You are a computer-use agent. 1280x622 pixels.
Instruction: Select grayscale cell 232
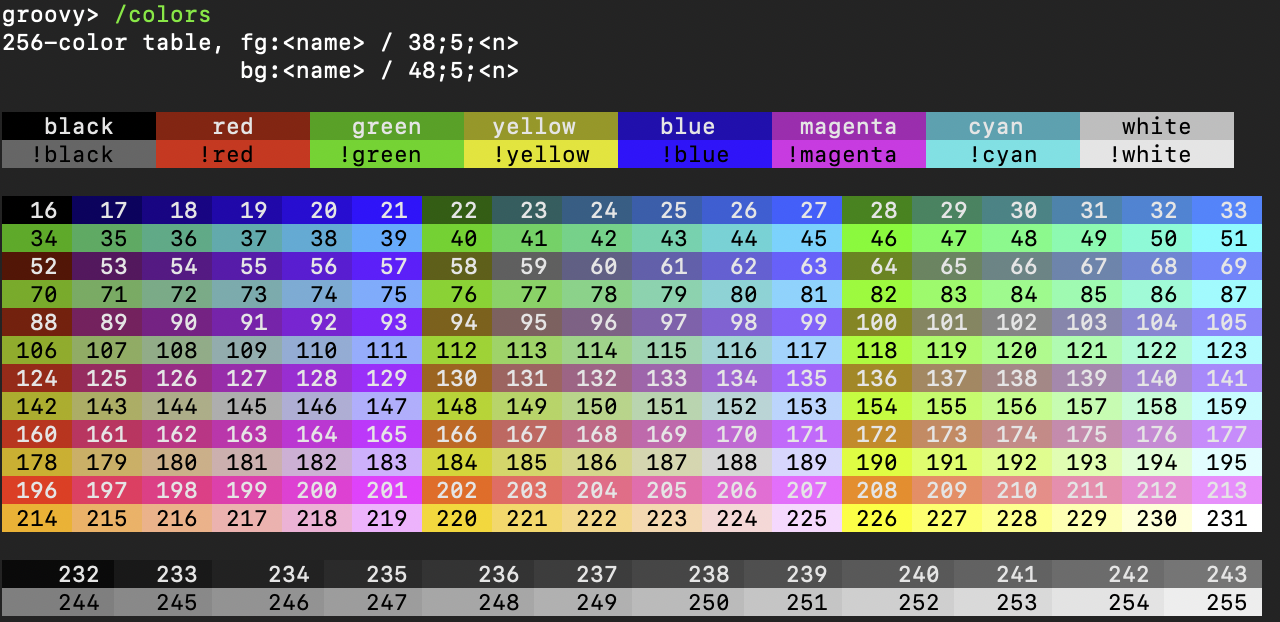(57, 574)
